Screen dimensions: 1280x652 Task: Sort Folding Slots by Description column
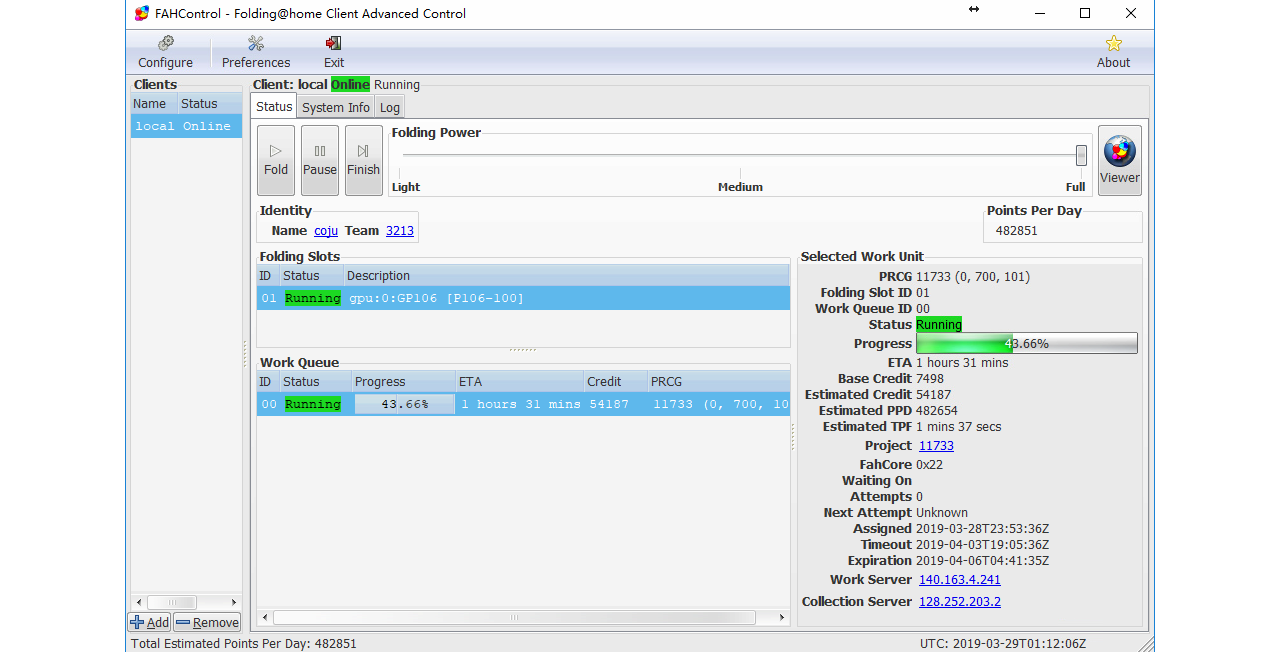click(567, 276)
